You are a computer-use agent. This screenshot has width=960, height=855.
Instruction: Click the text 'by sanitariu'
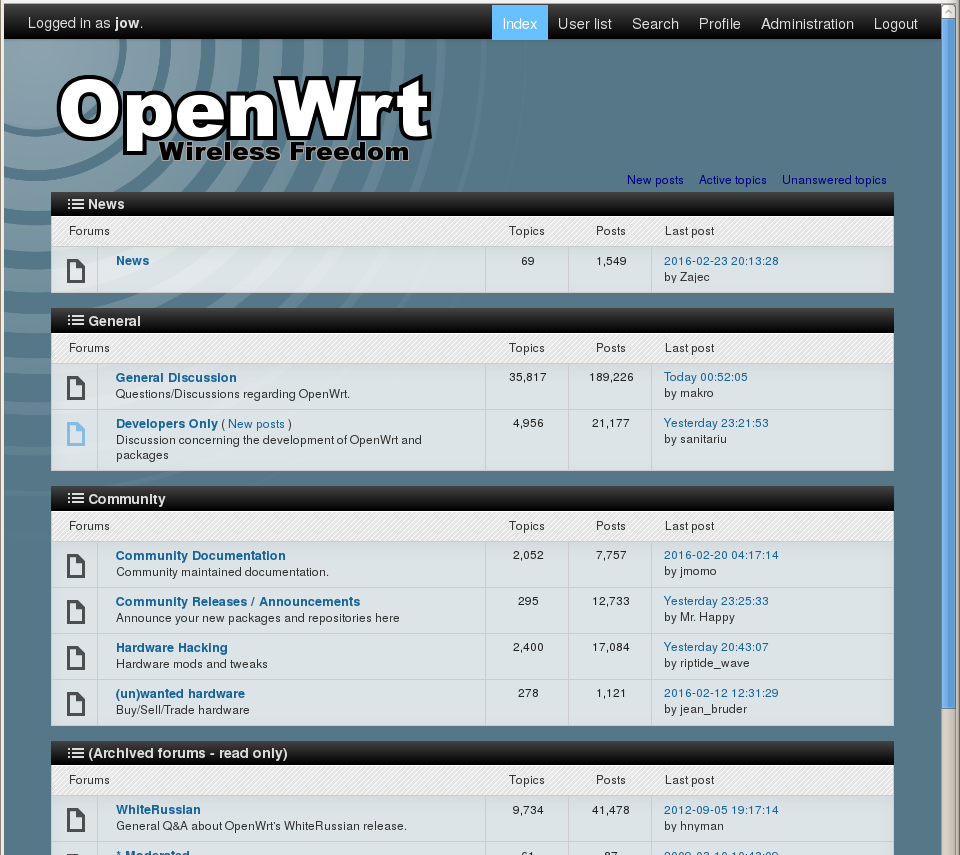(696, 439)
